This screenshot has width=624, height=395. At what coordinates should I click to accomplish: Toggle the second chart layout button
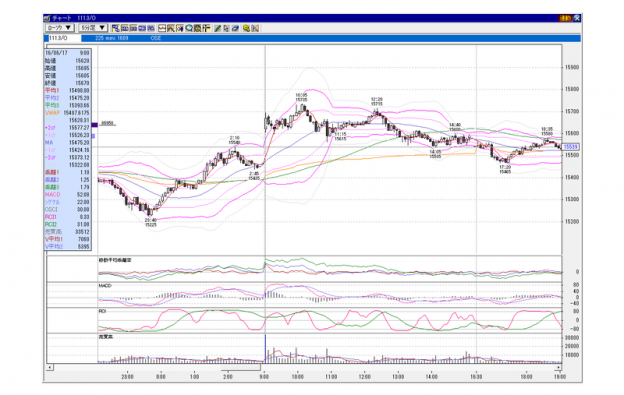[x=125, y=28]
